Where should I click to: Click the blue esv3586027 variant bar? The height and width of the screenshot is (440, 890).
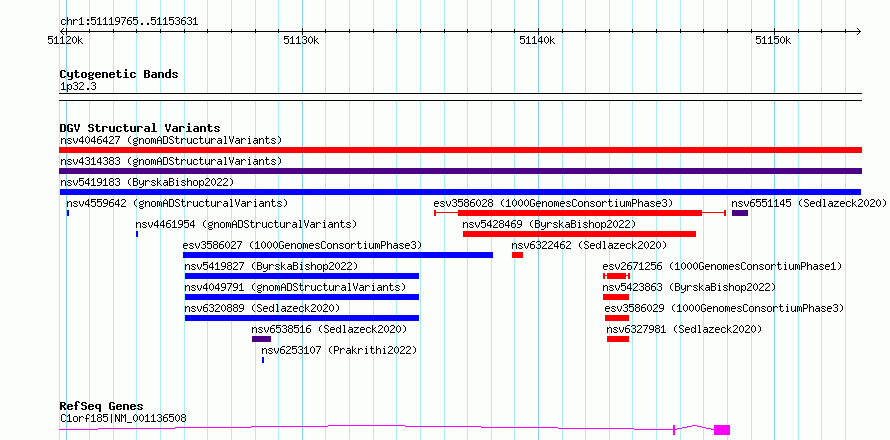click(338, 255)
